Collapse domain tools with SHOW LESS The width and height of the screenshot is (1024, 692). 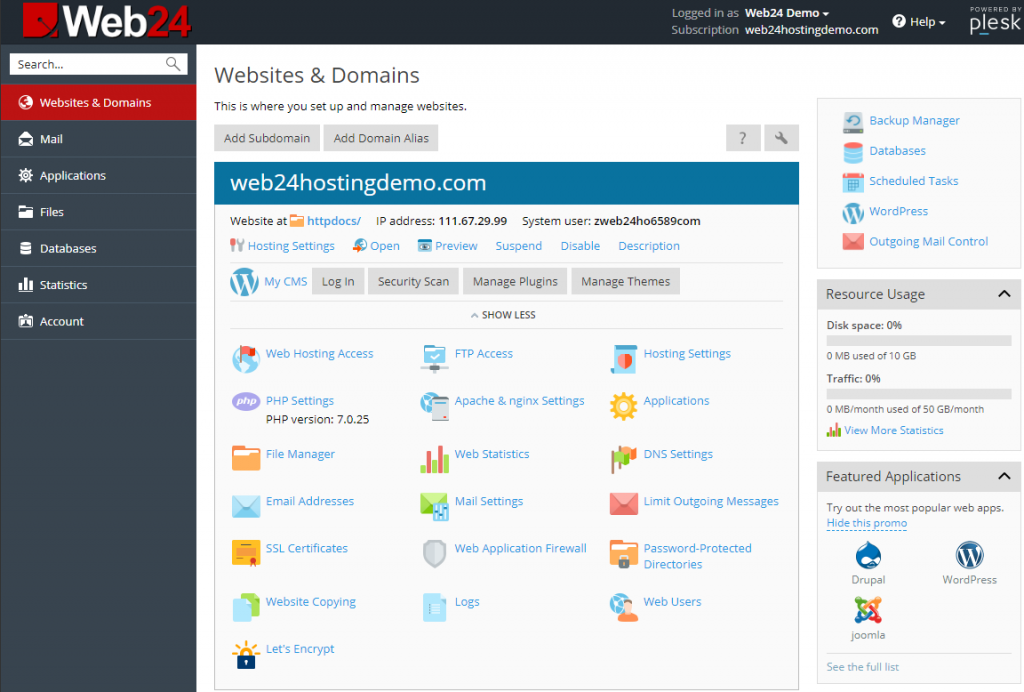tap(503, 315)
